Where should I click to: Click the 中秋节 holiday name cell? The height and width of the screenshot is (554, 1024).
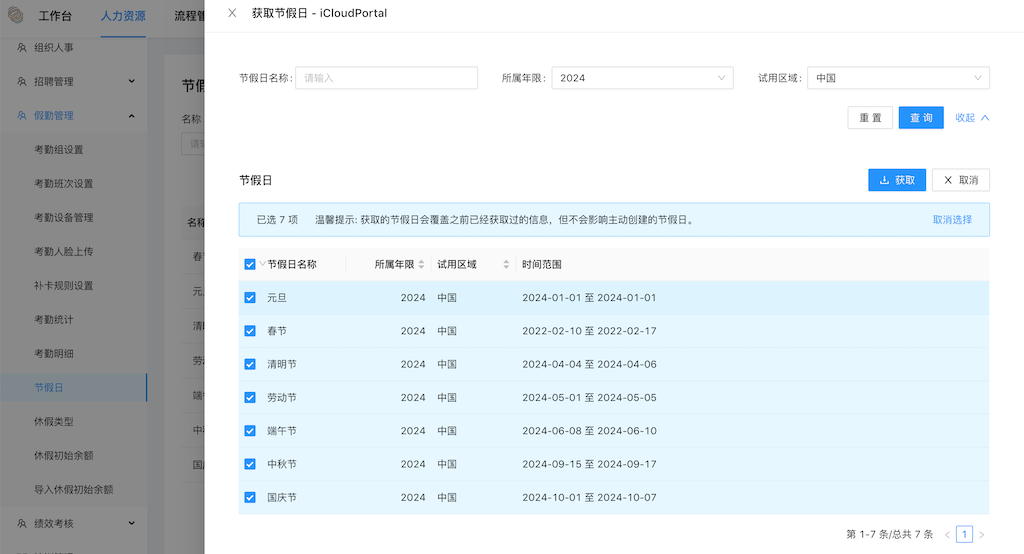pyautogui.click(x=281, y=464)
